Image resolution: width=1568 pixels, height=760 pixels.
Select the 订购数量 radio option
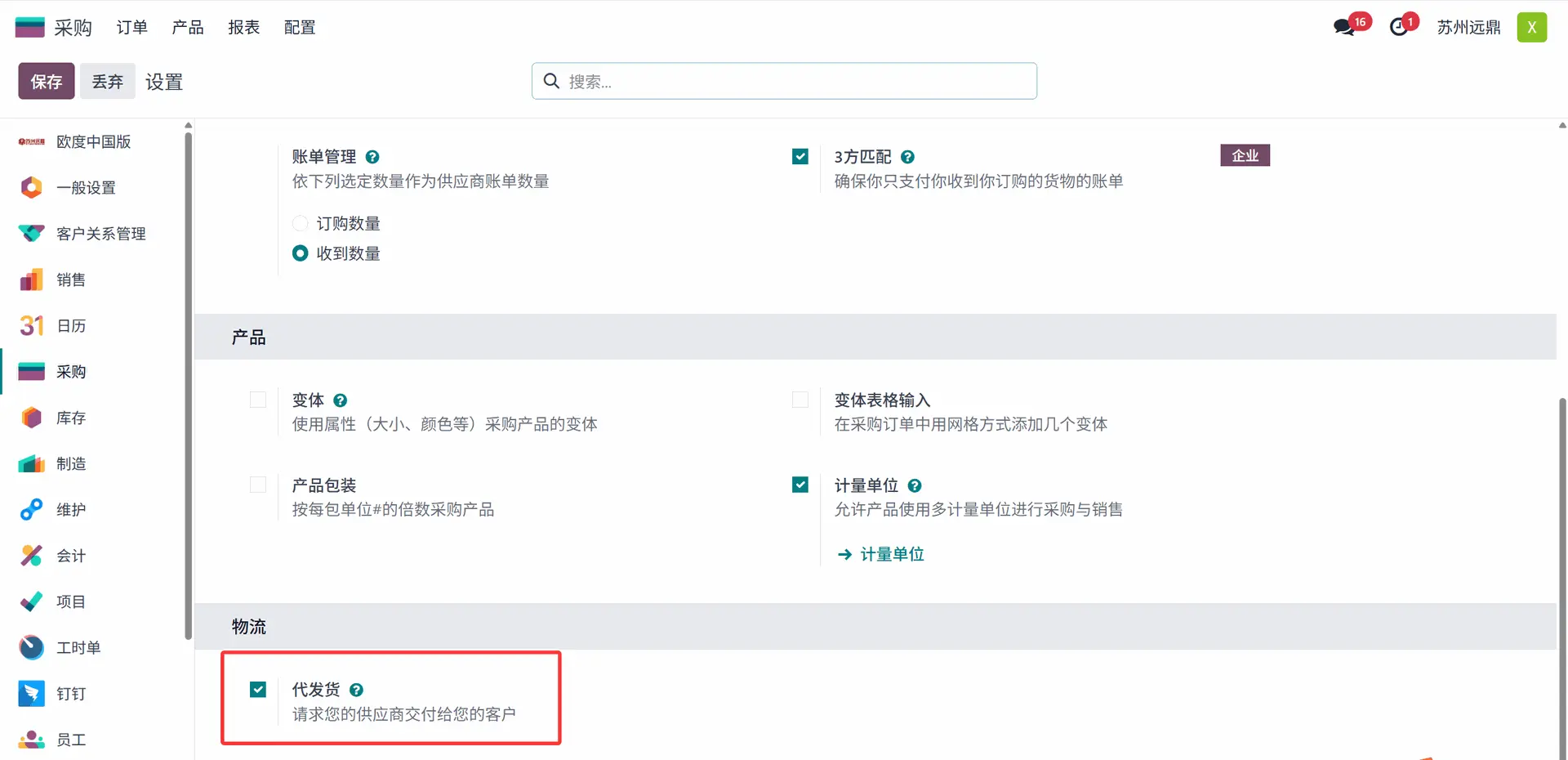301,224
